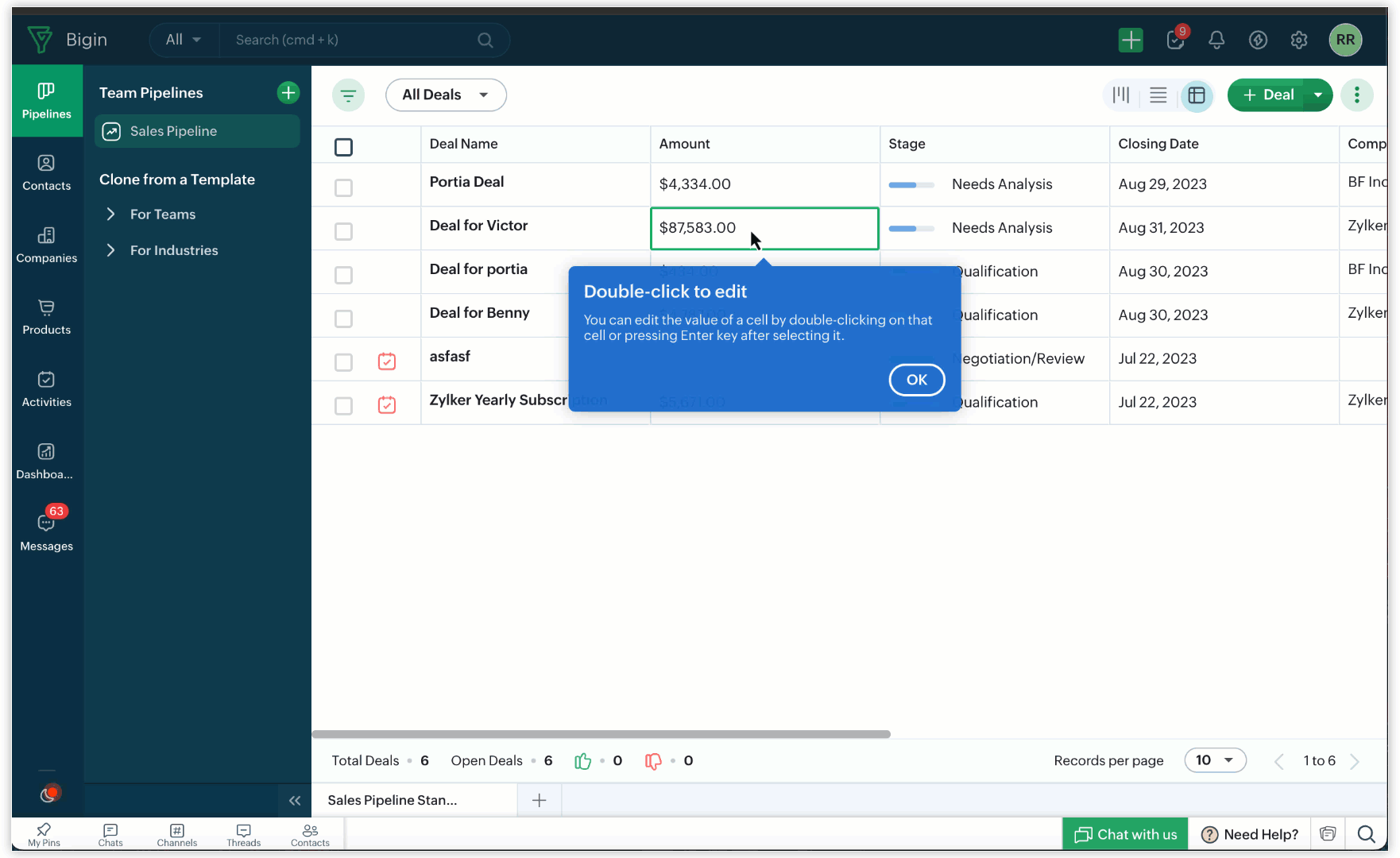Screen dimensions: 1400x858
Task: Add a new team pipeline with green plus
Action: 288,93
